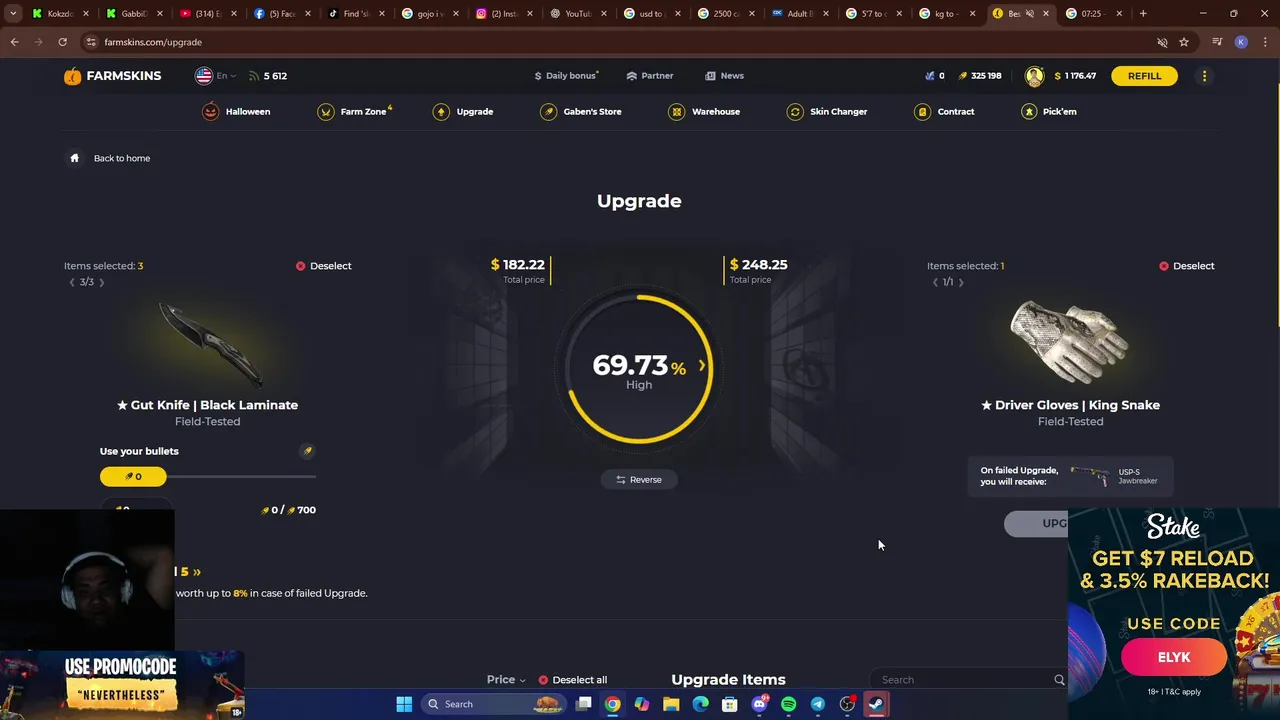The height and width of the screenshot is (720, 1280).
Task: Open the Daily bonus page
Action: click(566, 76)
